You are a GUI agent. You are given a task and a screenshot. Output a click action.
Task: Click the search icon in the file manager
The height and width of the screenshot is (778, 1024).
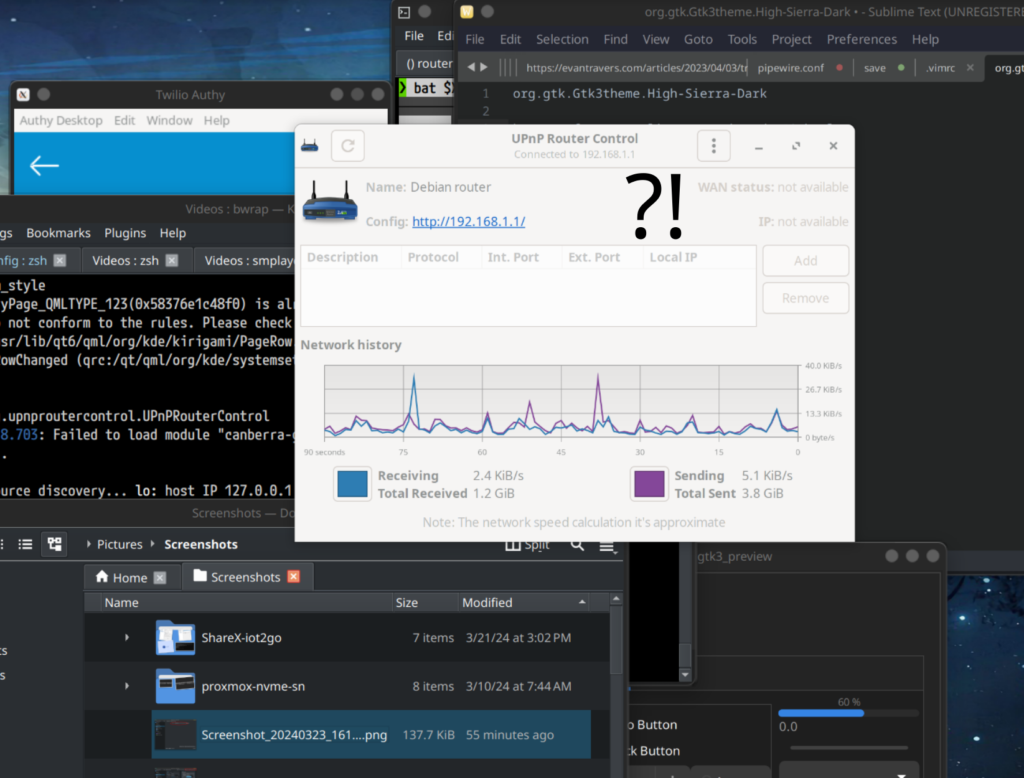click(577, 545)
